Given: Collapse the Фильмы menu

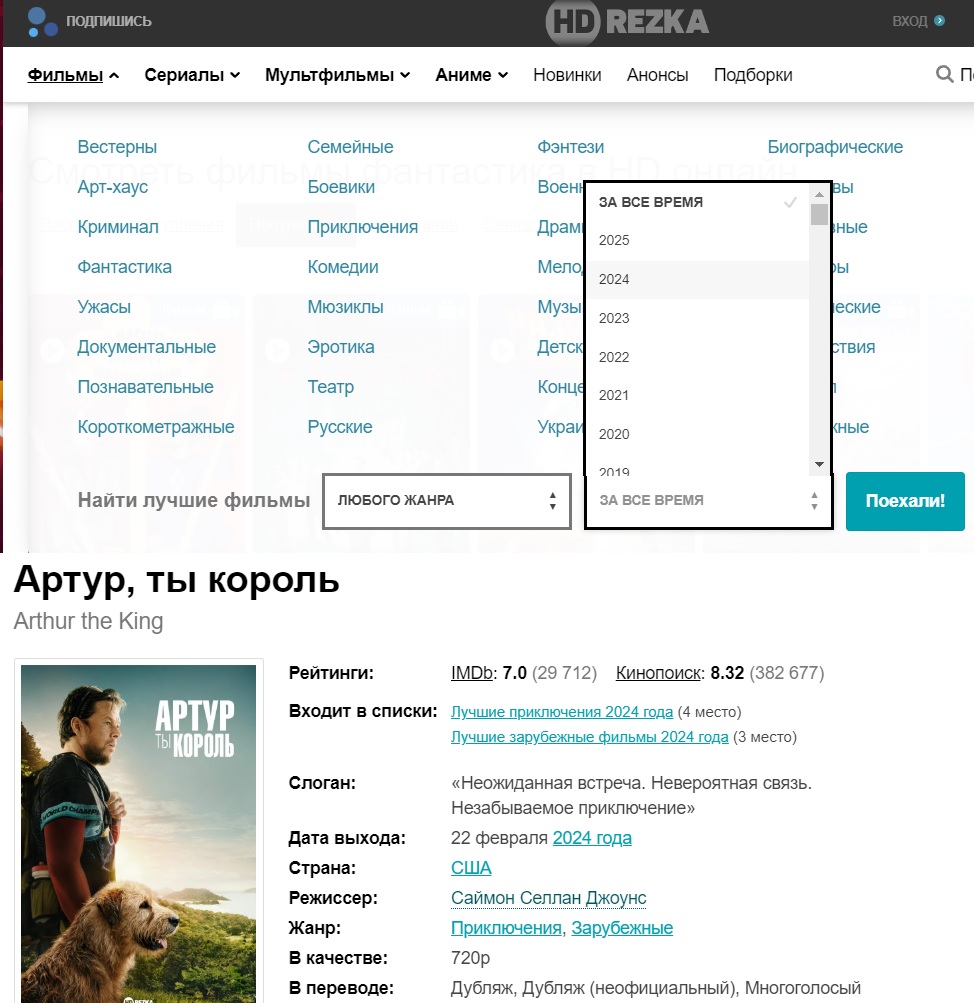Looking at the screenshot, I should pos(73,75).
